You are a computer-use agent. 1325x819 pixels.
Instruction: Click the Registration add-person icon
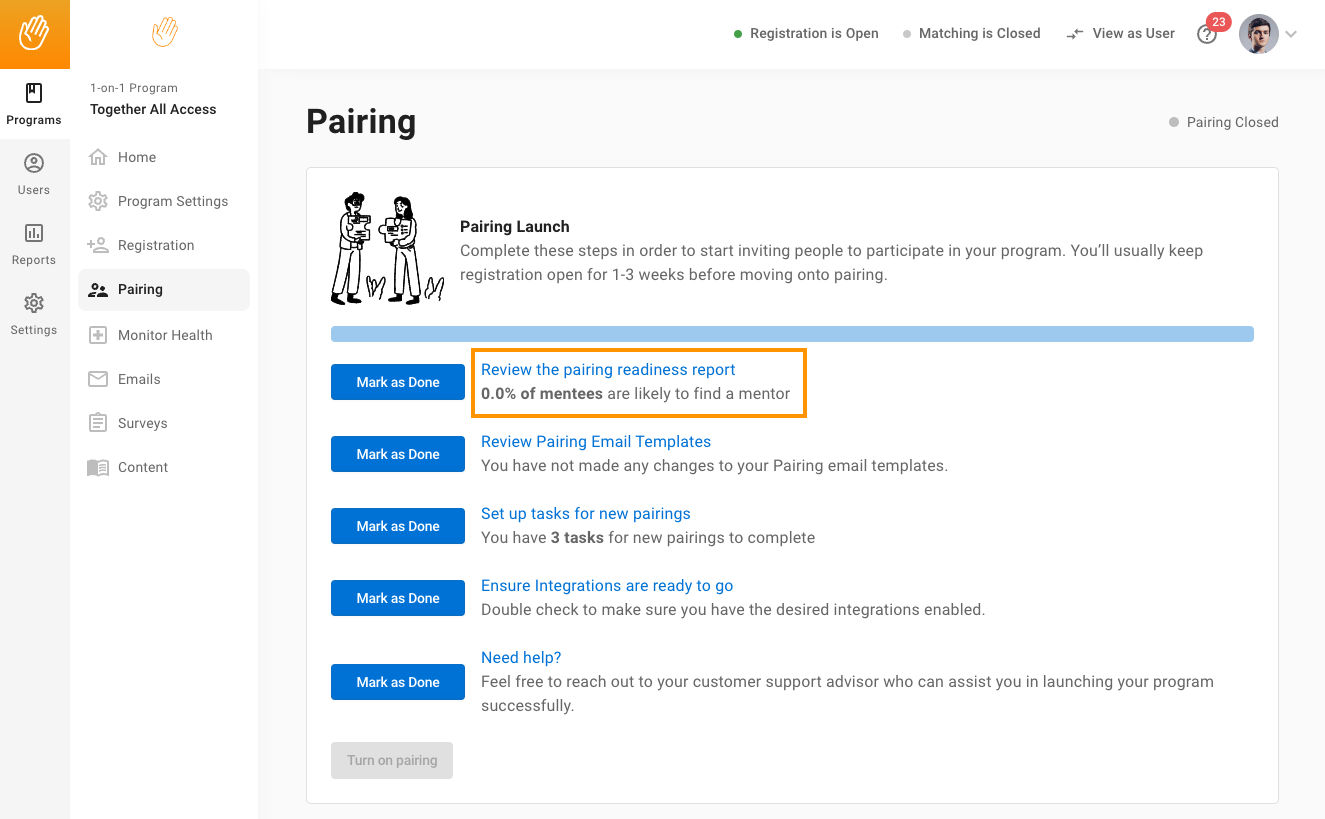(x=98, y=245)
